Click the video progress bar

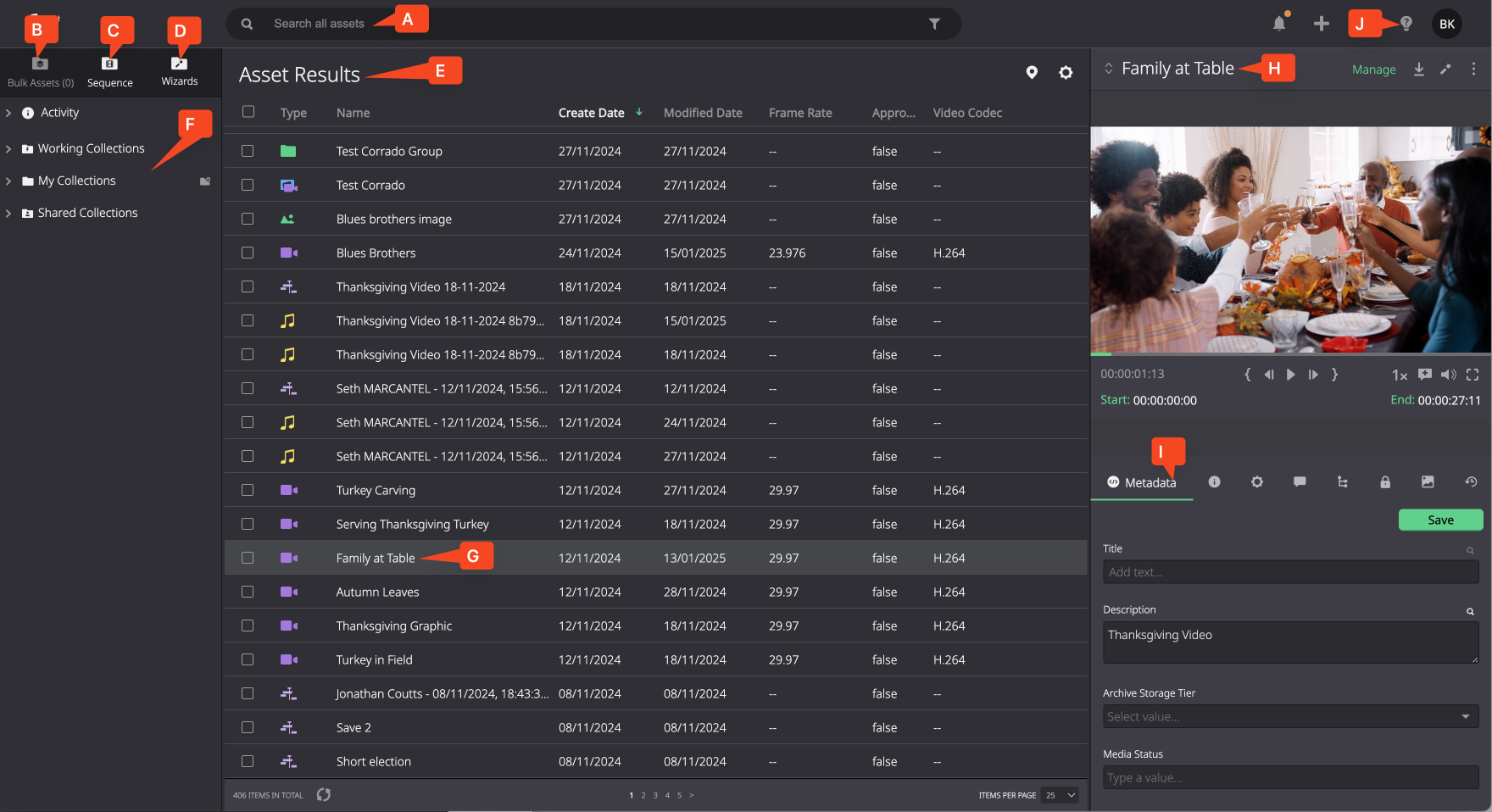[1290, 353]
